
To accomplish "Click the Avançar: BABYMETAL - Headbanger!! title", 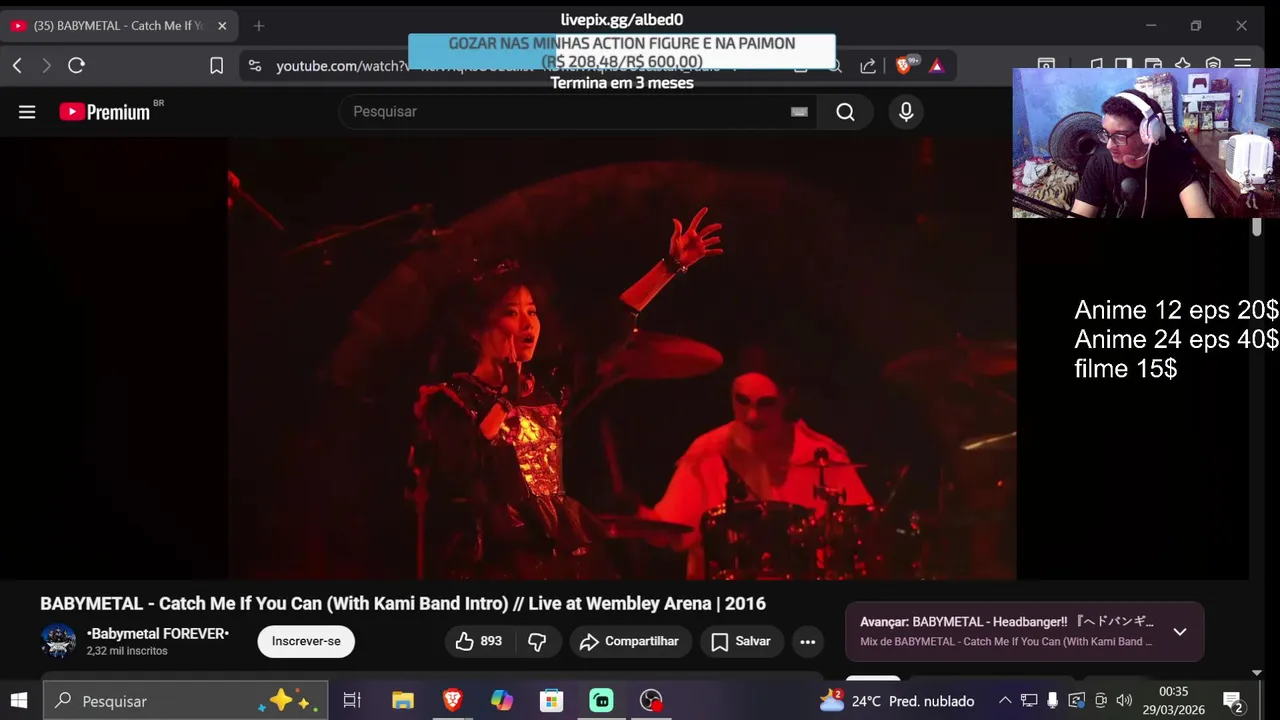I will [x=1007, y=622].
